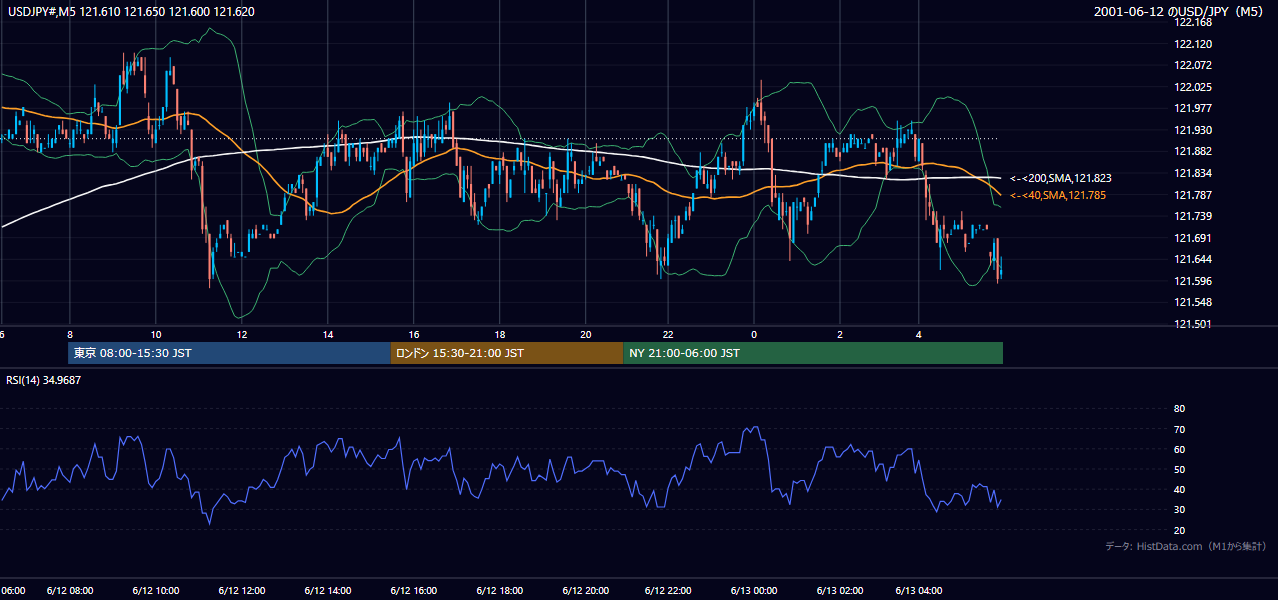Click the RSI scale value 40
1278x600 pixels.
point(1179,489)
